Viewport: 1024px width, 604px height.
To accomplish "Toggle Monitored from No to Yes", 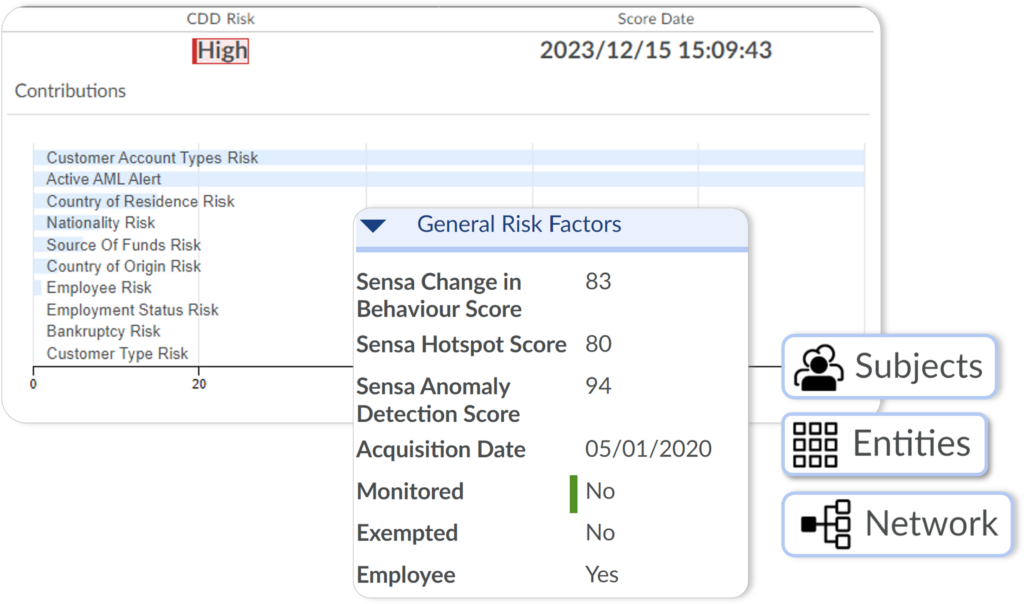I will 601,491.
